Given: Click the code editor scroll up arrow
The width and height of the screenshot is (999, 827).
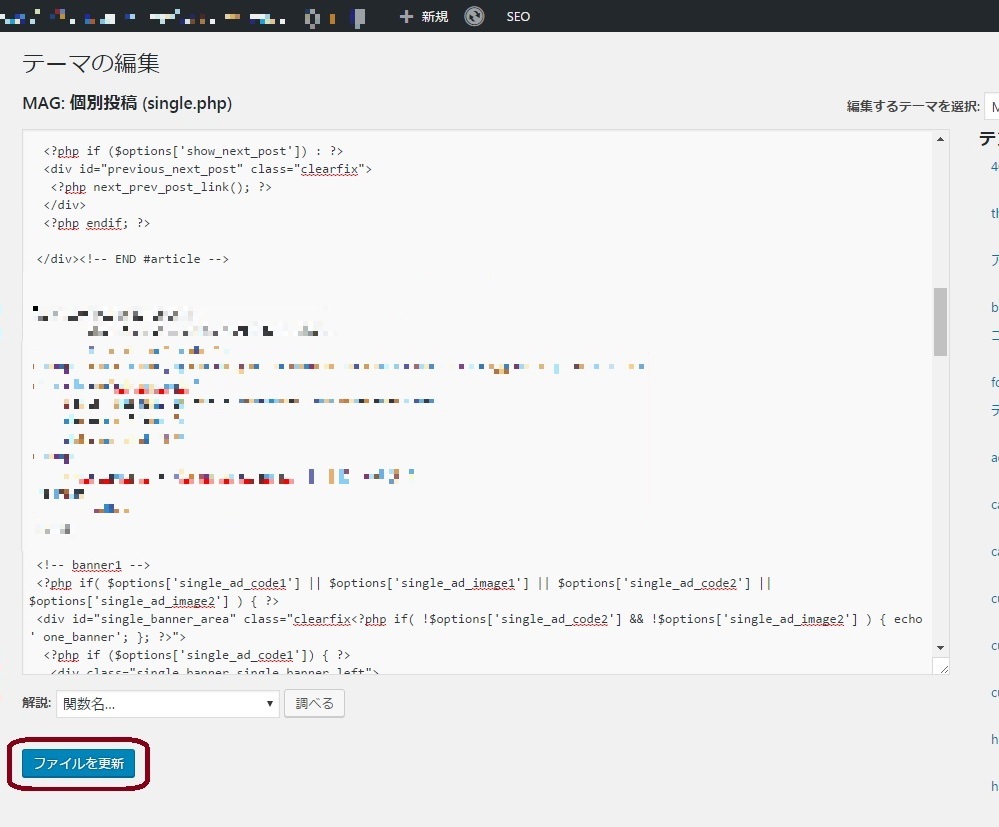Looking at the screenshot, I should 940,139.
